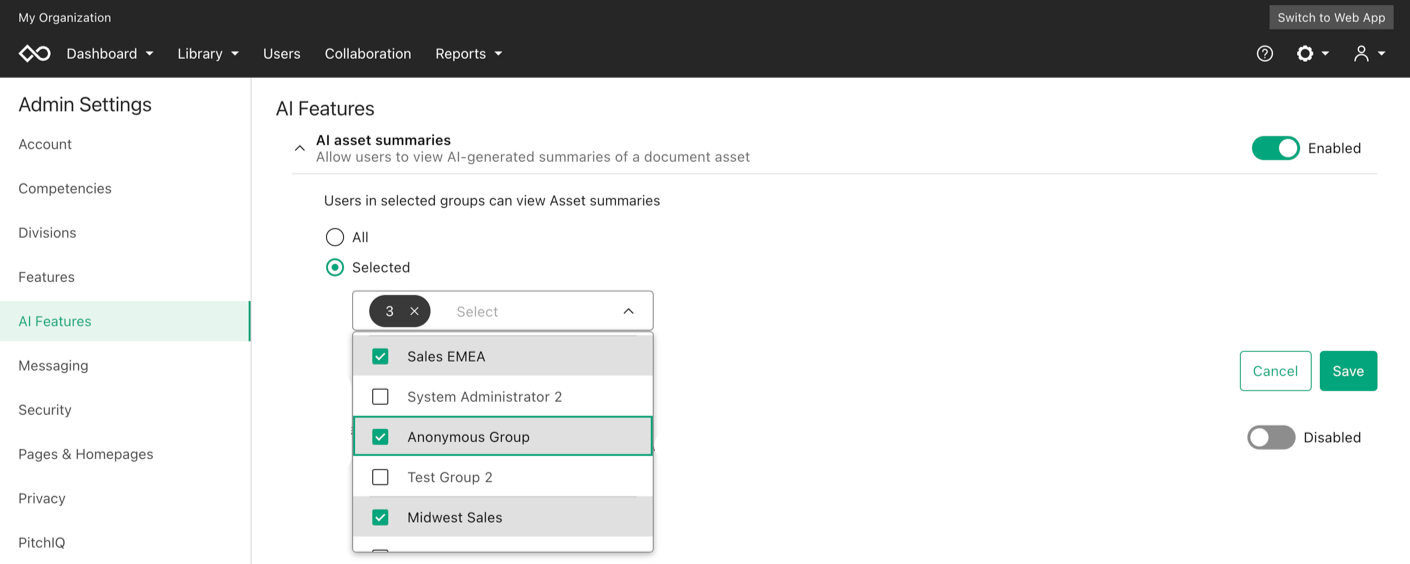
Task: Click the infinity logo icon
Action: pos(35,54)
